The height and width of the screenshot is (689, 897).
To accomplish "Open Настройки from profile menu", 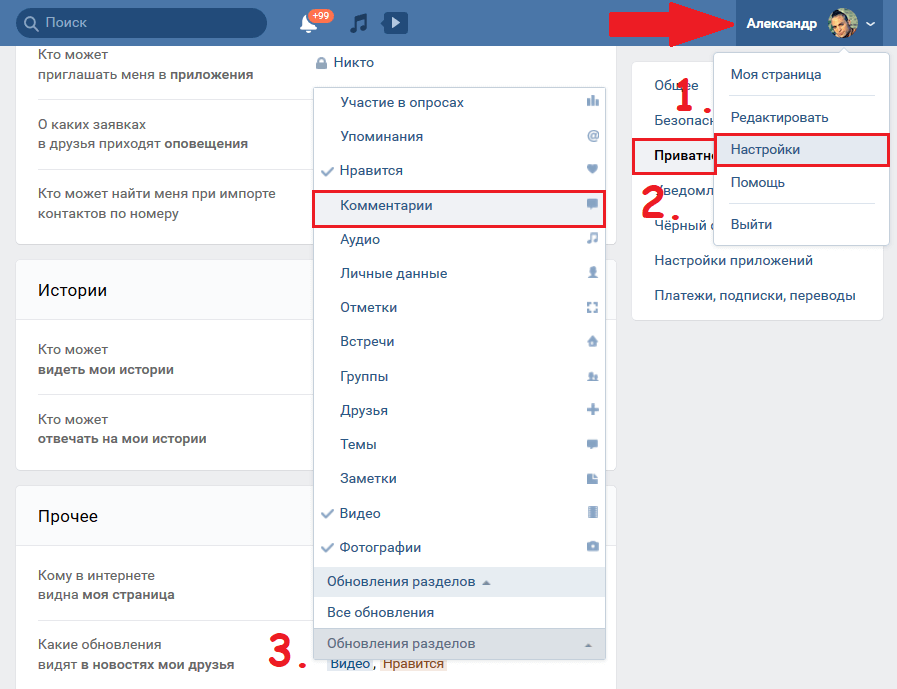I will 801,150.
